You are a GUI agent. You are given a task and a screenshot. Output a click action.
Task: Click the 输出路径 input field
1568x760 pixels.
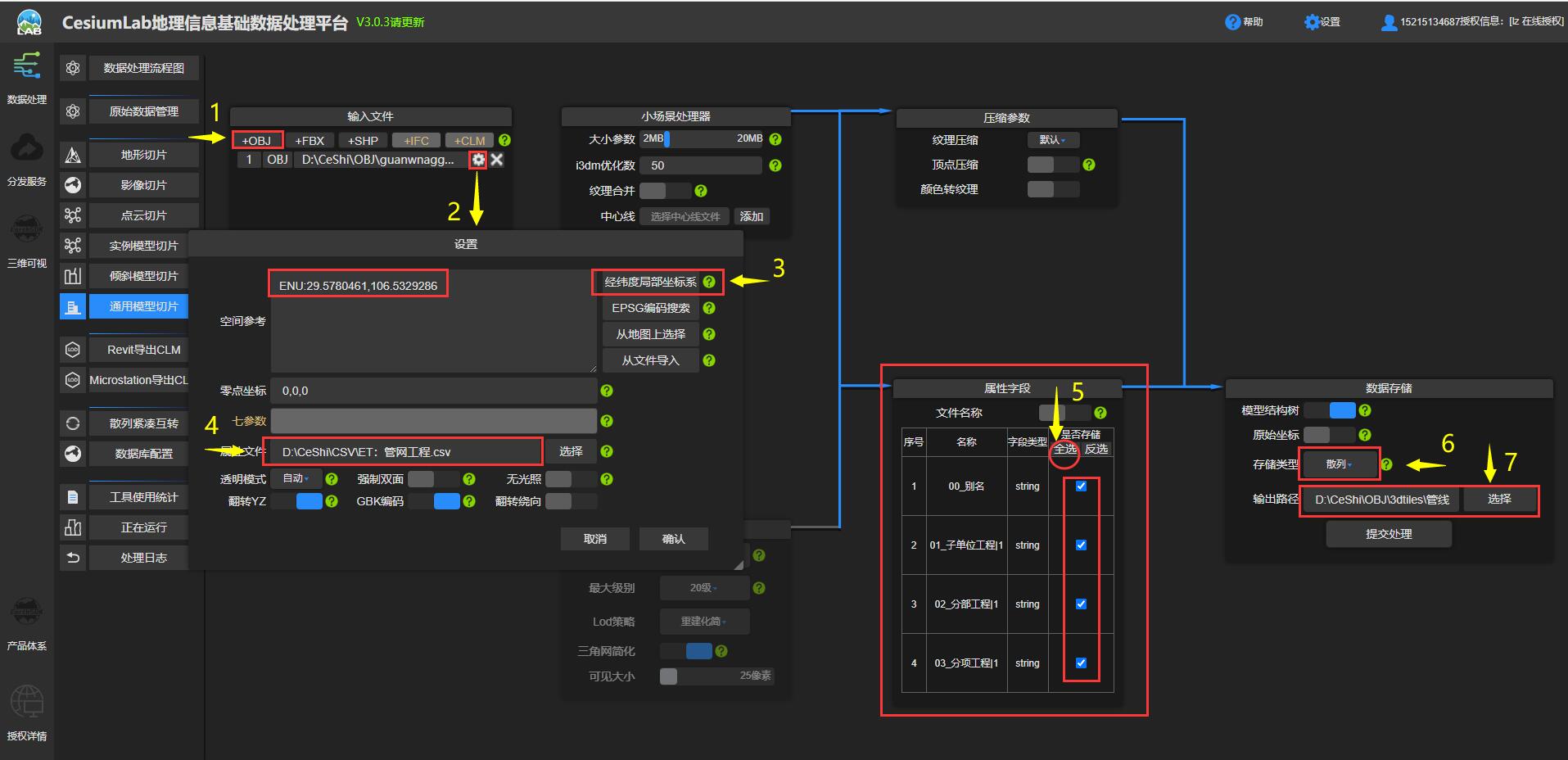coord(1382,499)
